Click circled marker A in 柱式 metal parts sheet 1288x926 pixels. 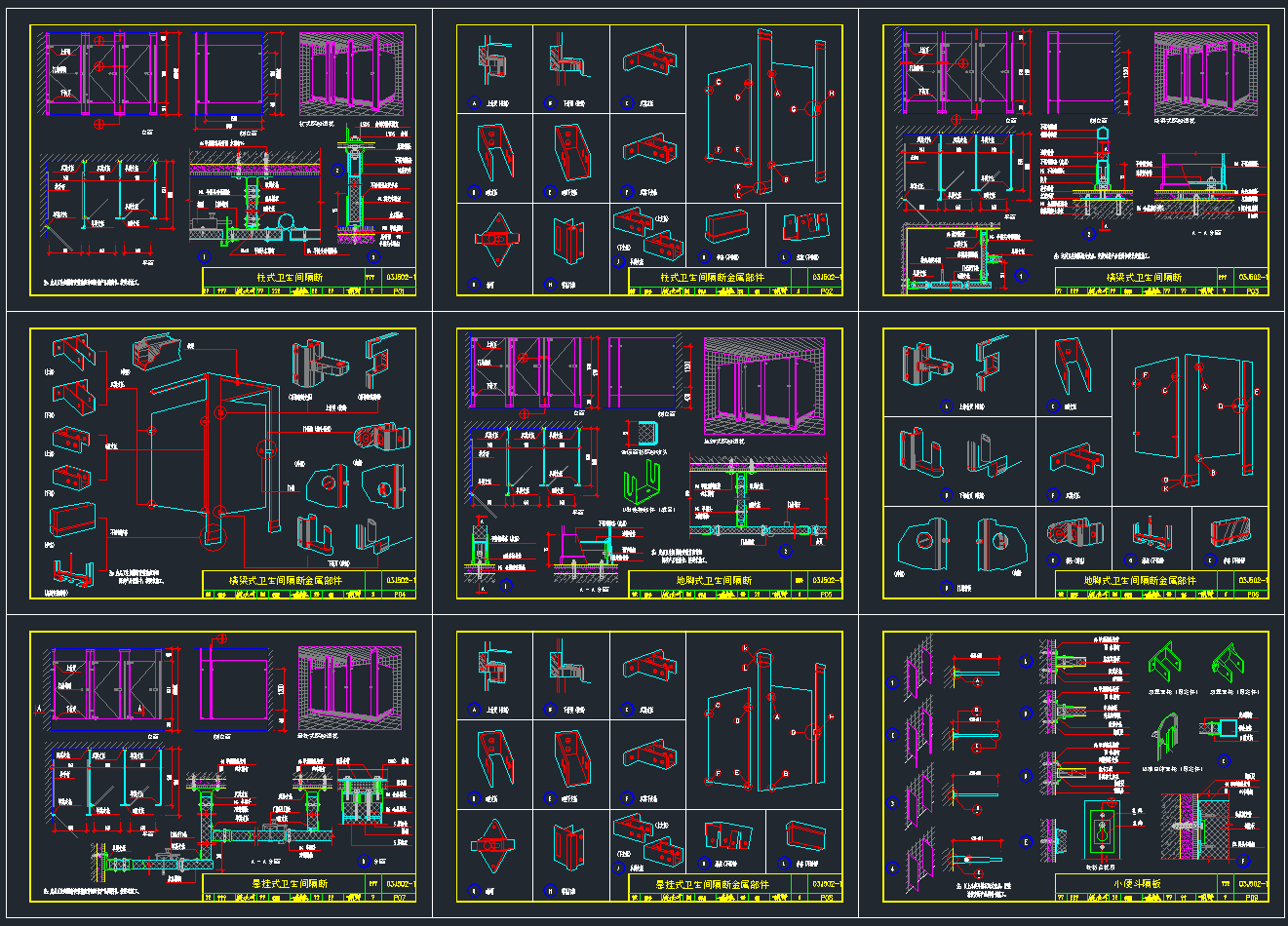point(476,103)
